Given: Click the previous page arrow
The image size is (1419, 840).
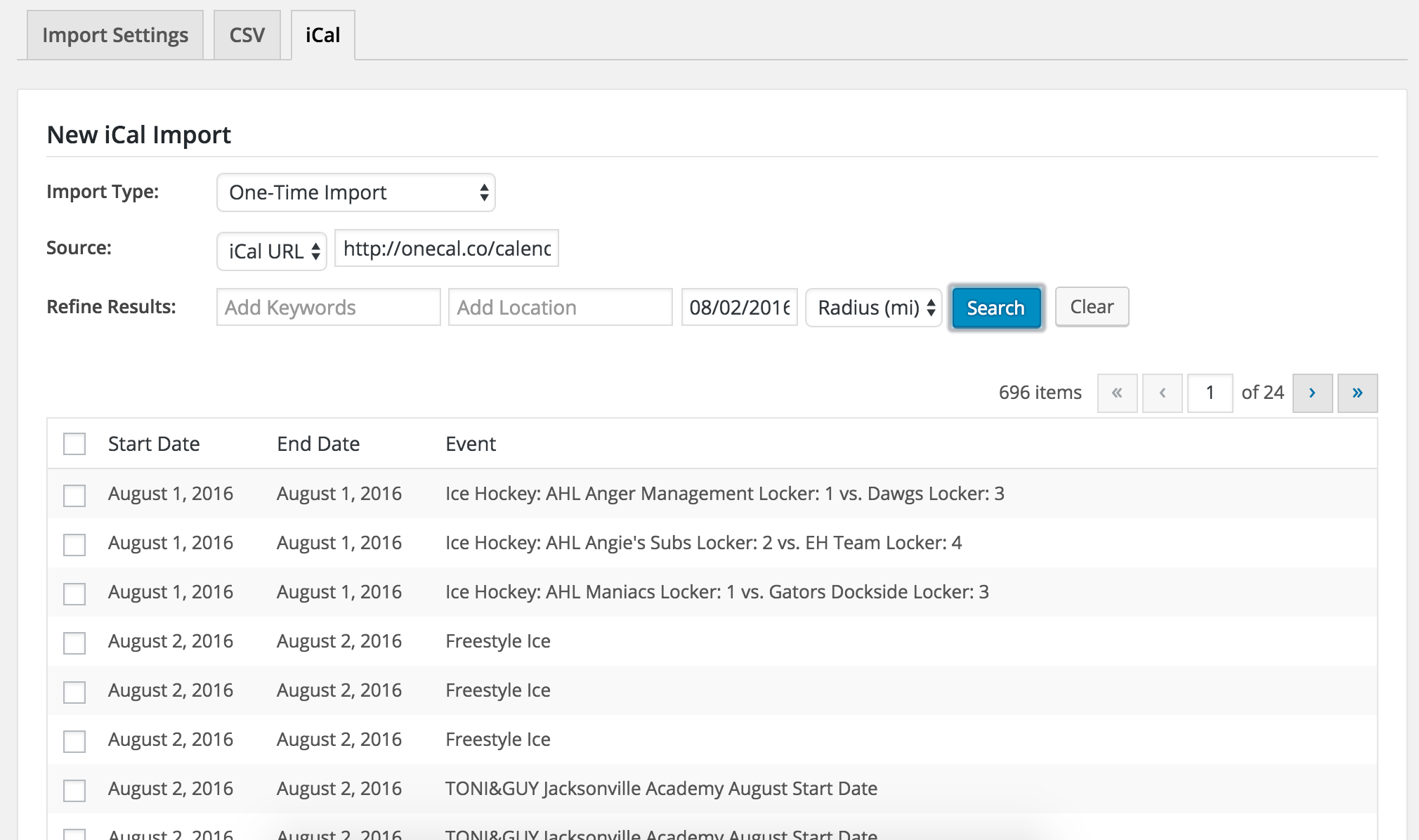Looking at the screenshot, I should tap(1162, 393).
